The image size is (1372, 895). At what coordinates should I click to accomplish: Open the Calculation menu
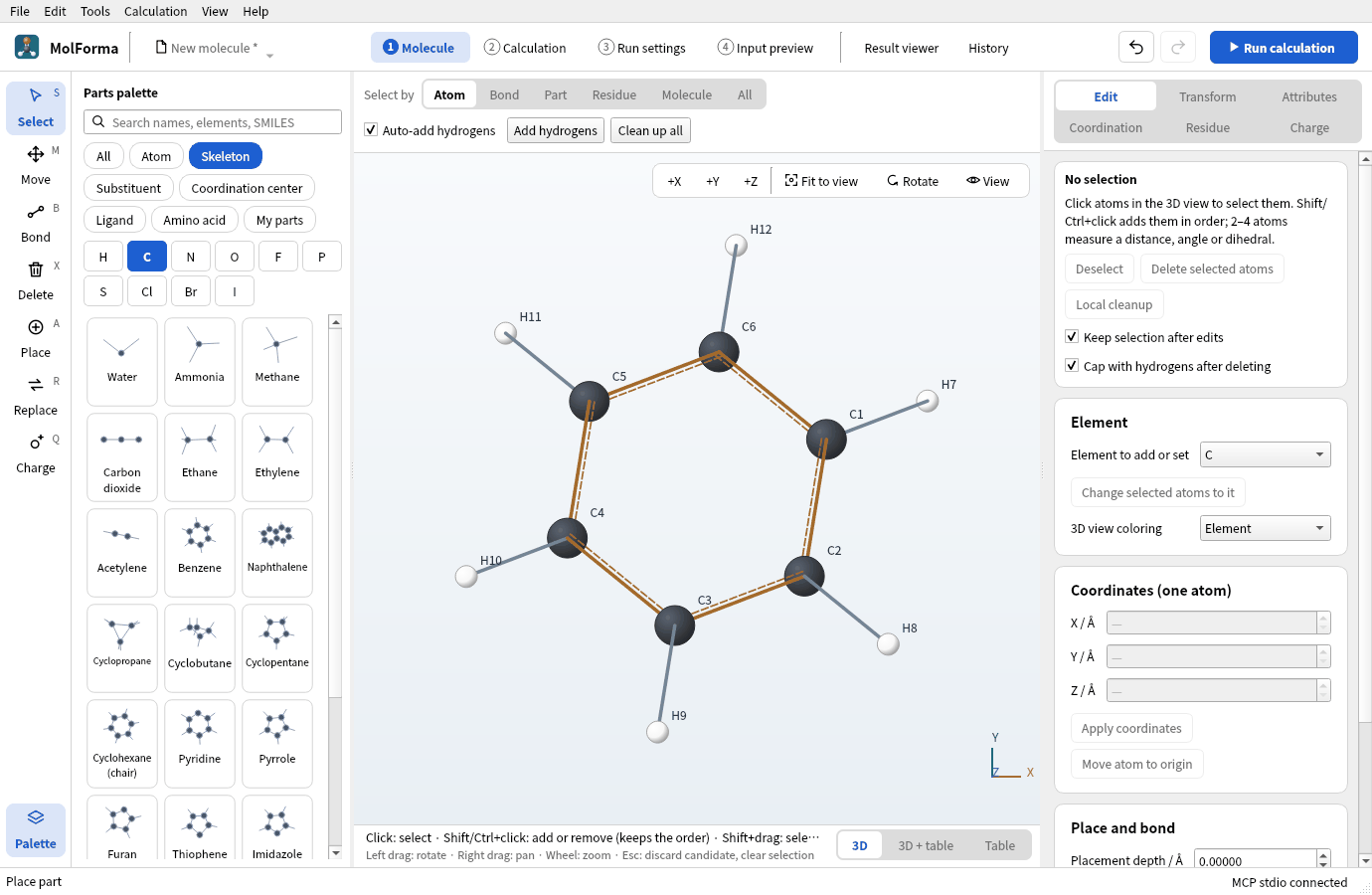pos(155,11)
